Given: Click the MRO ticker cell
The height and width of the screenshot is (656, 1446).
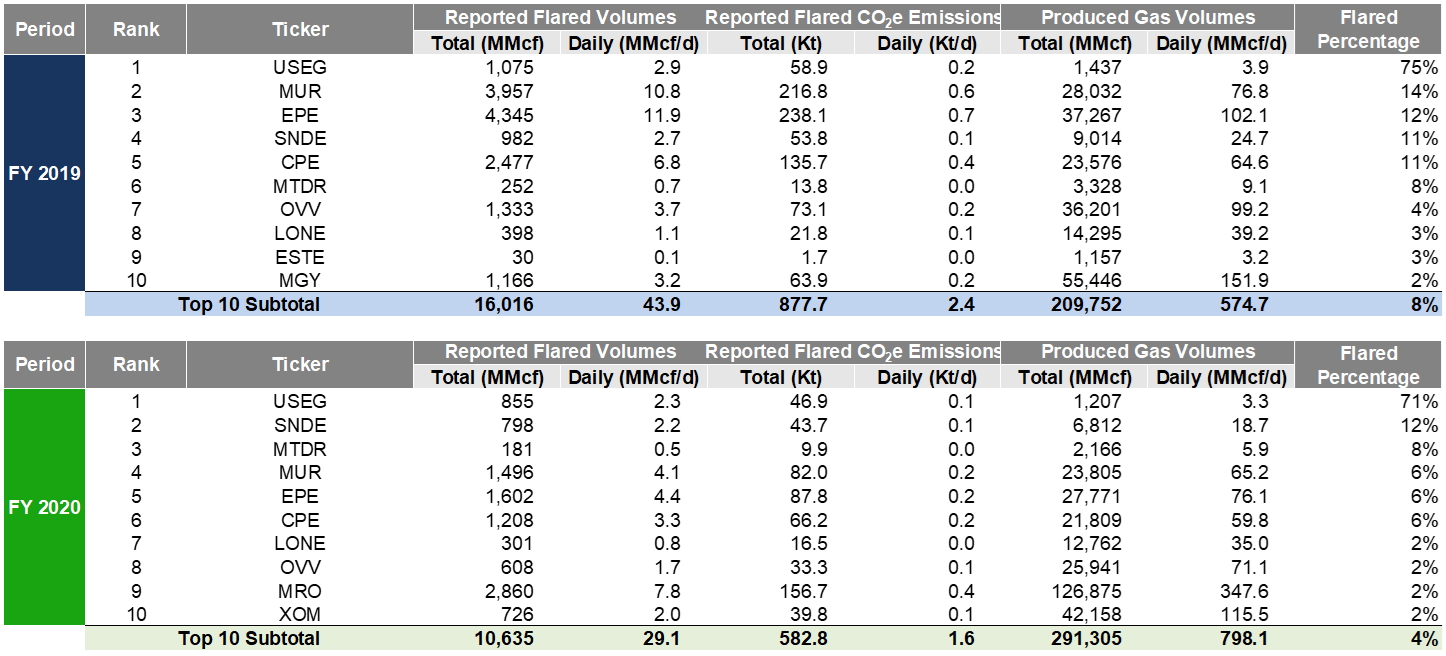Looking at the screenshot, I should pos(301,591).
